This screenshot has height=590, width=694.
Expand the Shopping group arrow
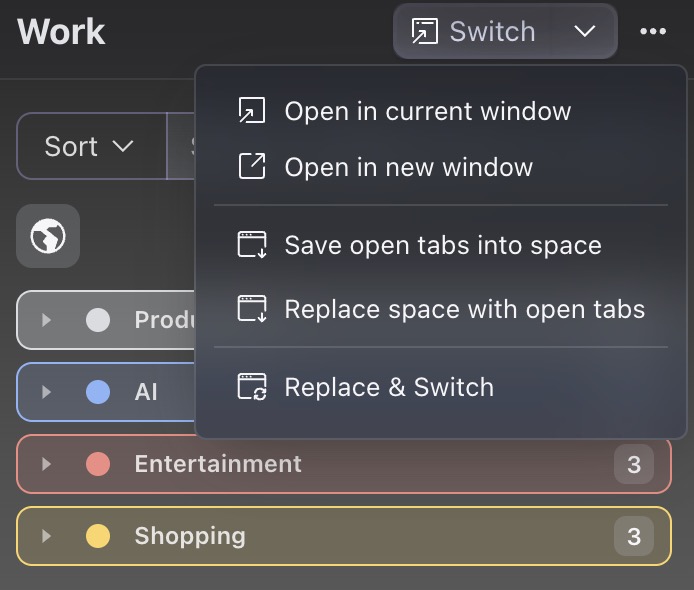pyautogui.click(x=46, y=536)
